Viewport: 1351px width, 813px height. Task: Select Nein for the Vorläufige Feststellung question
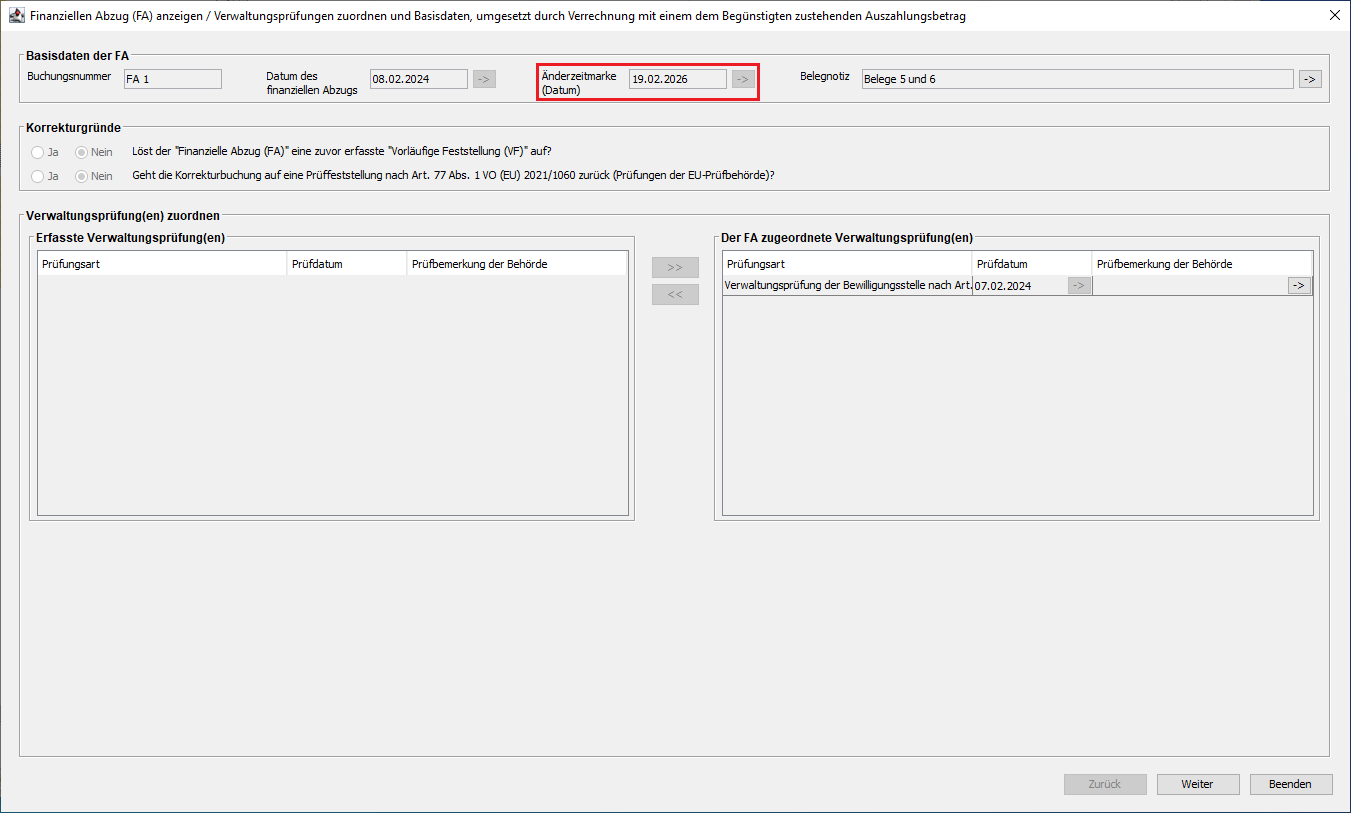[83, 152]
